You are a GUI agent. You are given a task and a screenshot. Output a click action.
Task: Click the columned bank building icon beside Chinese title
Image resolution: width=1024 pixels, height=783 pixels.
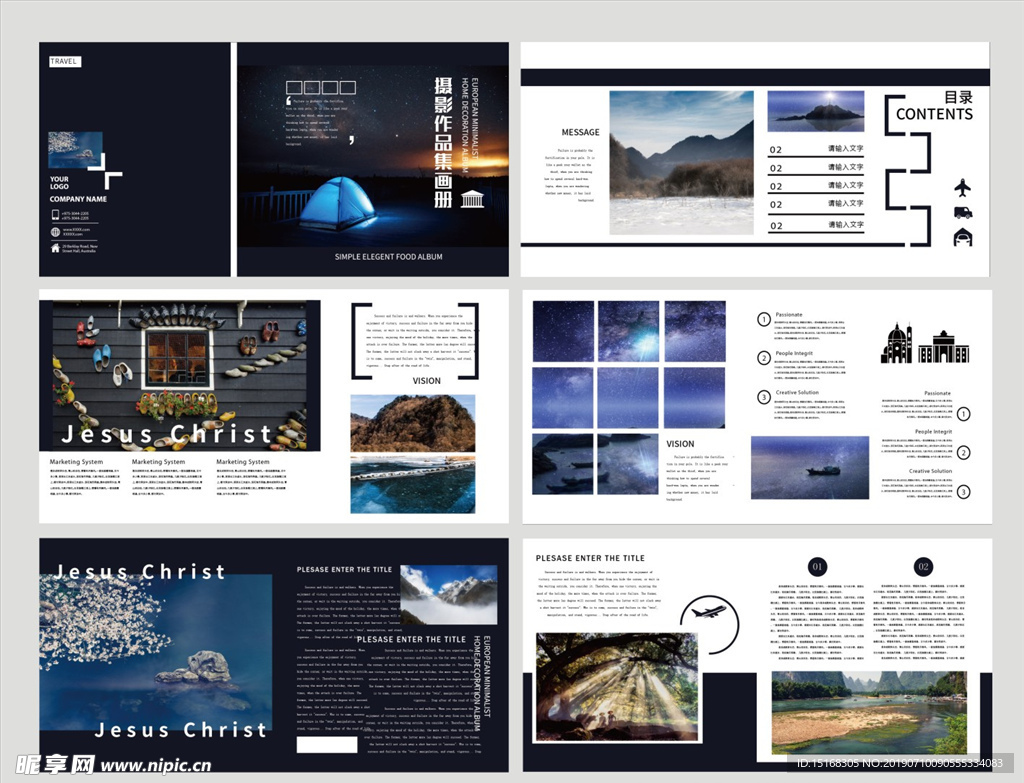[x=472, y=199]
